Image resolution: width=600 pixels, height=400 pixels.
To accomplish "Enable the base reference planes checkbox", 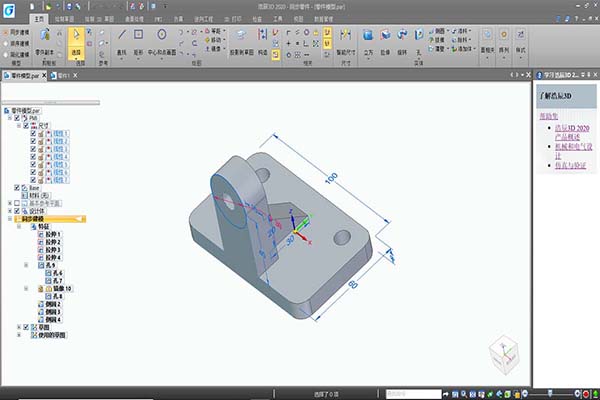I will pyautogui.click(x=17, y=203).
